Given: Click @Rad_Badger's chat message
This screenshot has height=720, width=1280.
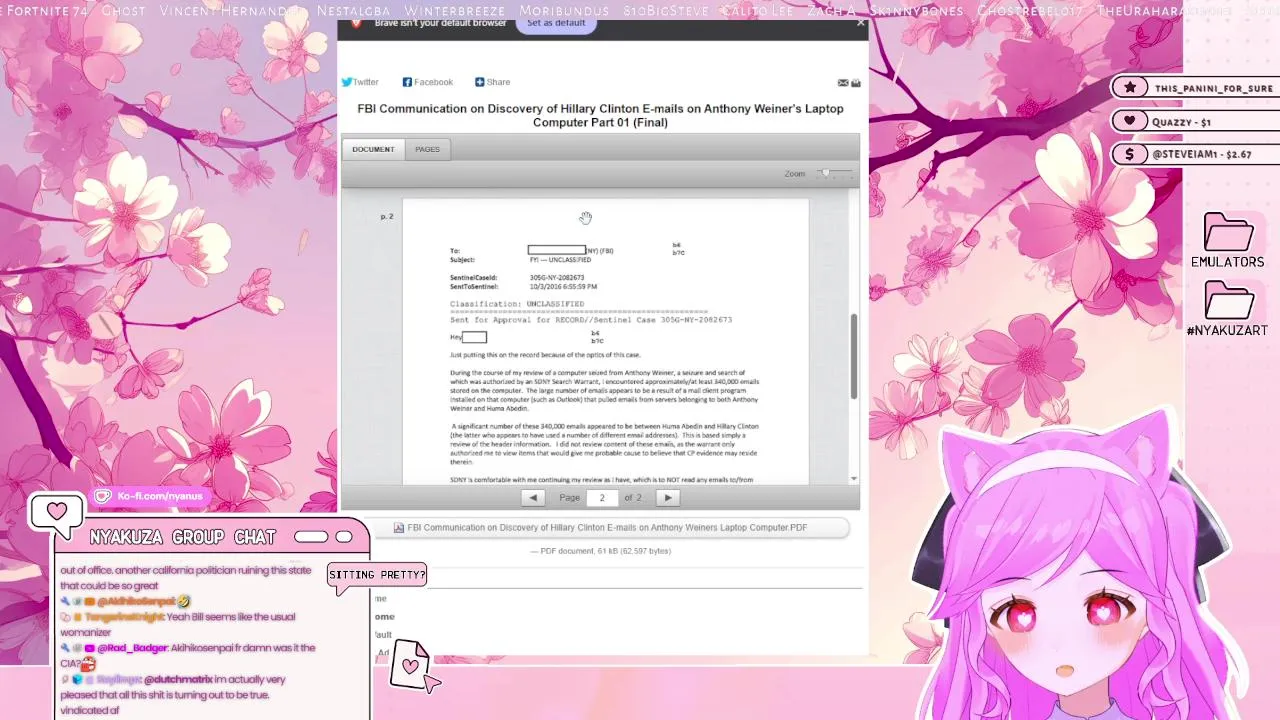Looking at the screenshot, I should tap(188, 655).
